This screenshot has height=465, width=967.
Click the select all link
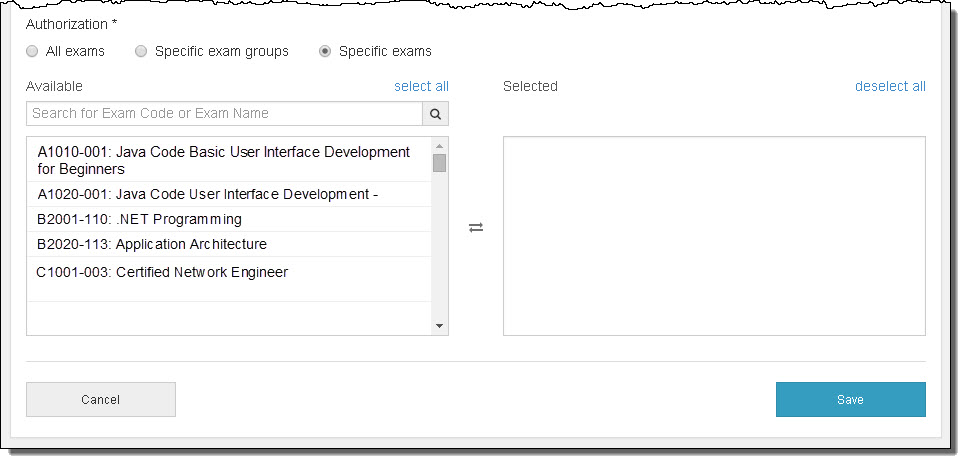(421, 86)
